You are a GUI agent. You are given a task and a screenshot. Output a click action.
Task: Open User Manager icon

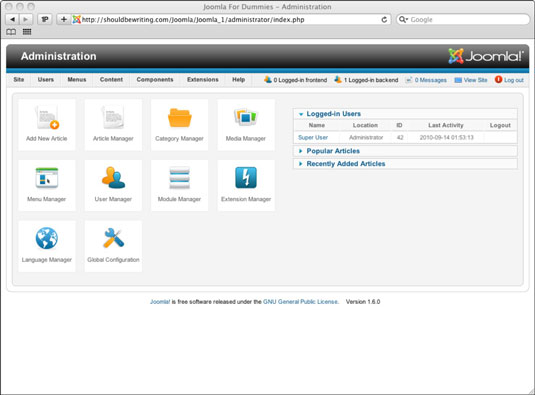click(x=113, y=177)
